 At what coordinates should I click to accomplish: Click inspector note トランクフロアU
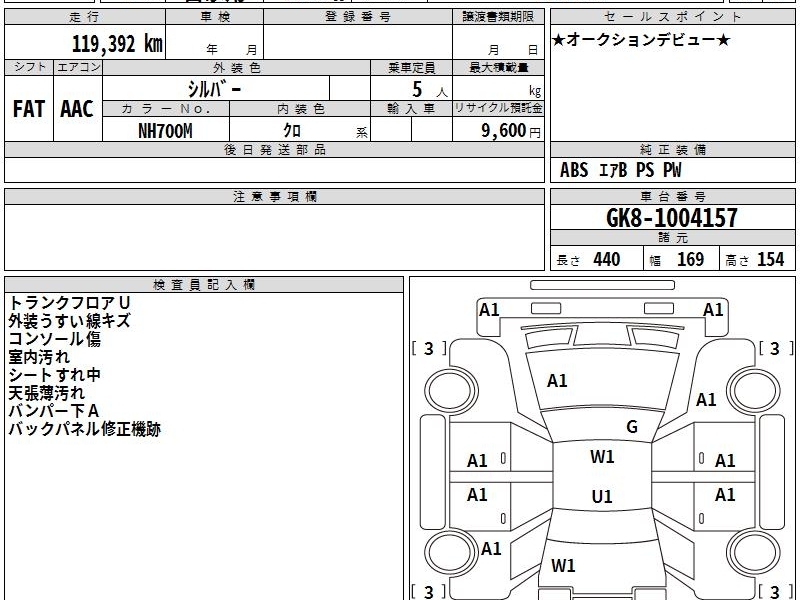[x=69, y=303]
